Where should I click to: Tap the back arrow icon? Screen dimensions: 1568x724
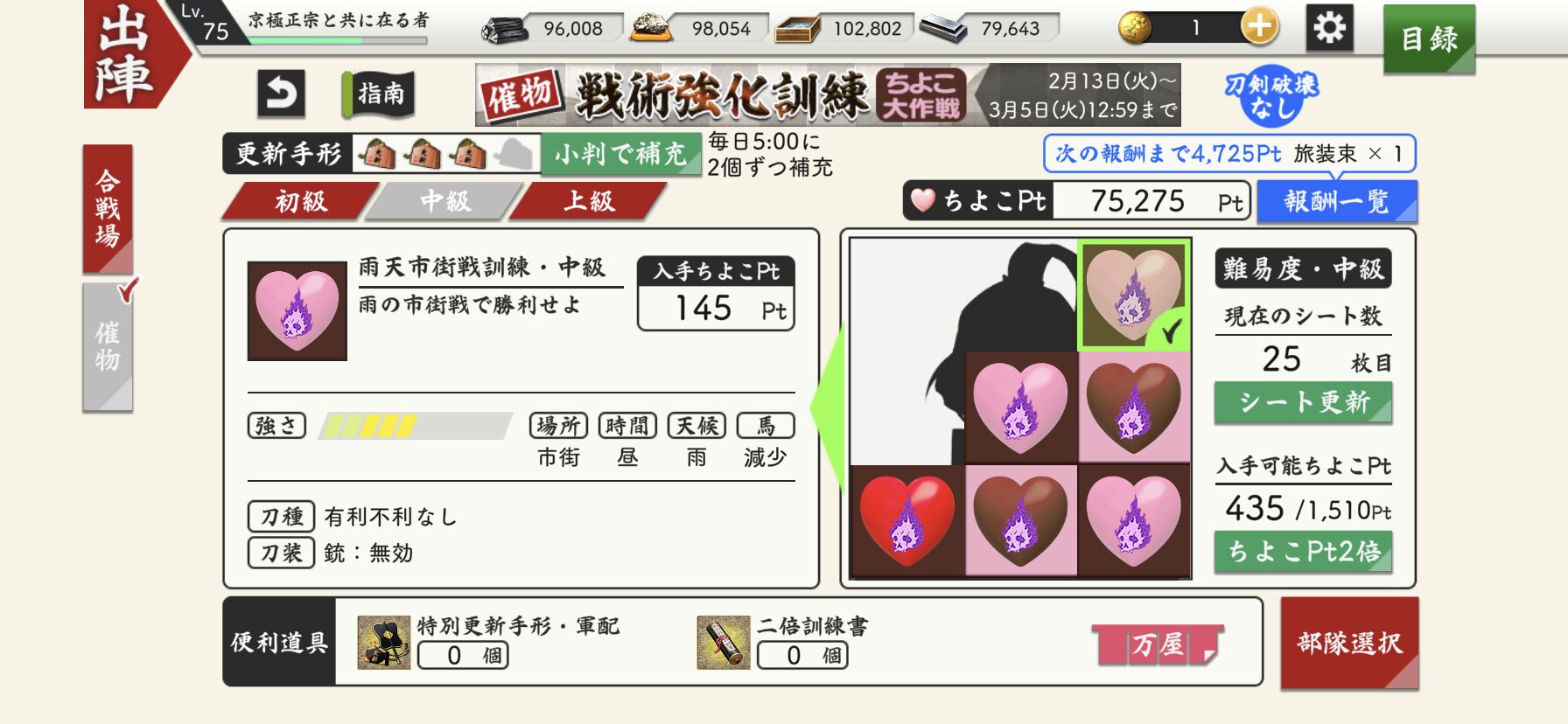281,94
